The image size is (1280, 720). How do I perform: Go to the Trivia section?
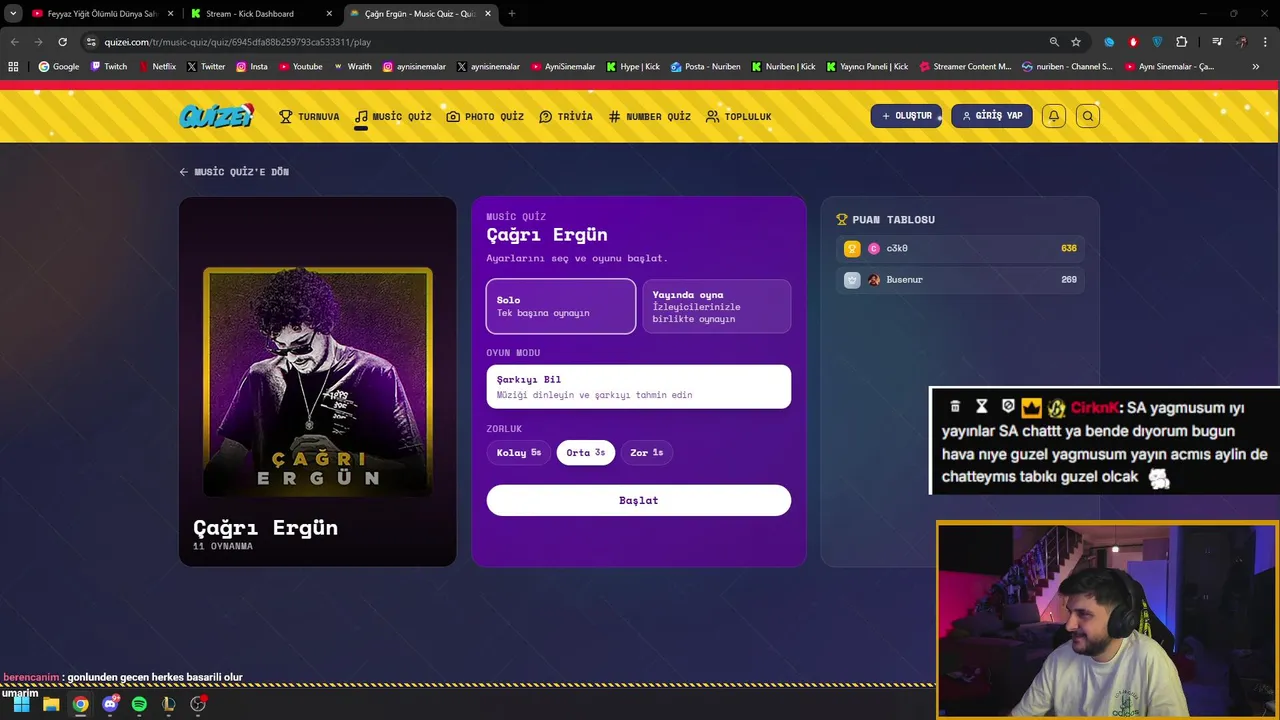(x=566, y=117)
